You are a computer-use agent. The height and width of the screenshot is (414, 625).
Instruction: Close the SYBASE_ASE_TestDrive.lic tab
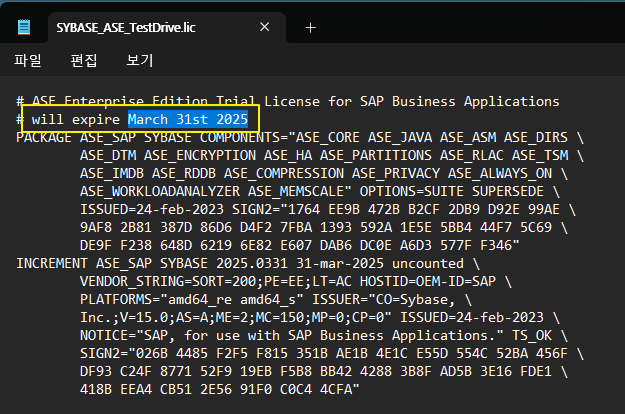(x=265, y=27)
